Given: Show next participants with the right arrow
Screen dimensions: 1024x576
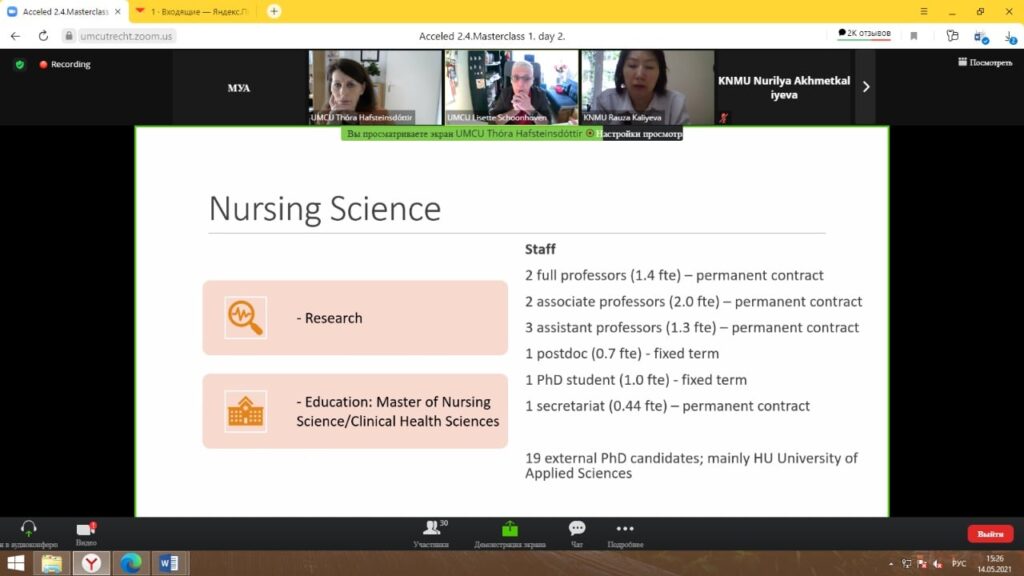Looking at the screenshot, I should tap(865, 87).
